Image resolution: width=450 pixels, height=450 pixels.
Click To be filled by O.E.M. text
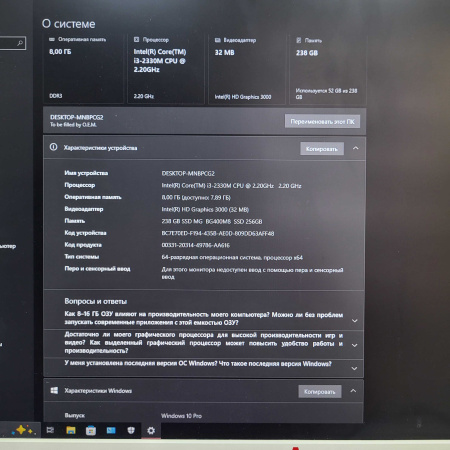(x=73, y=125)
